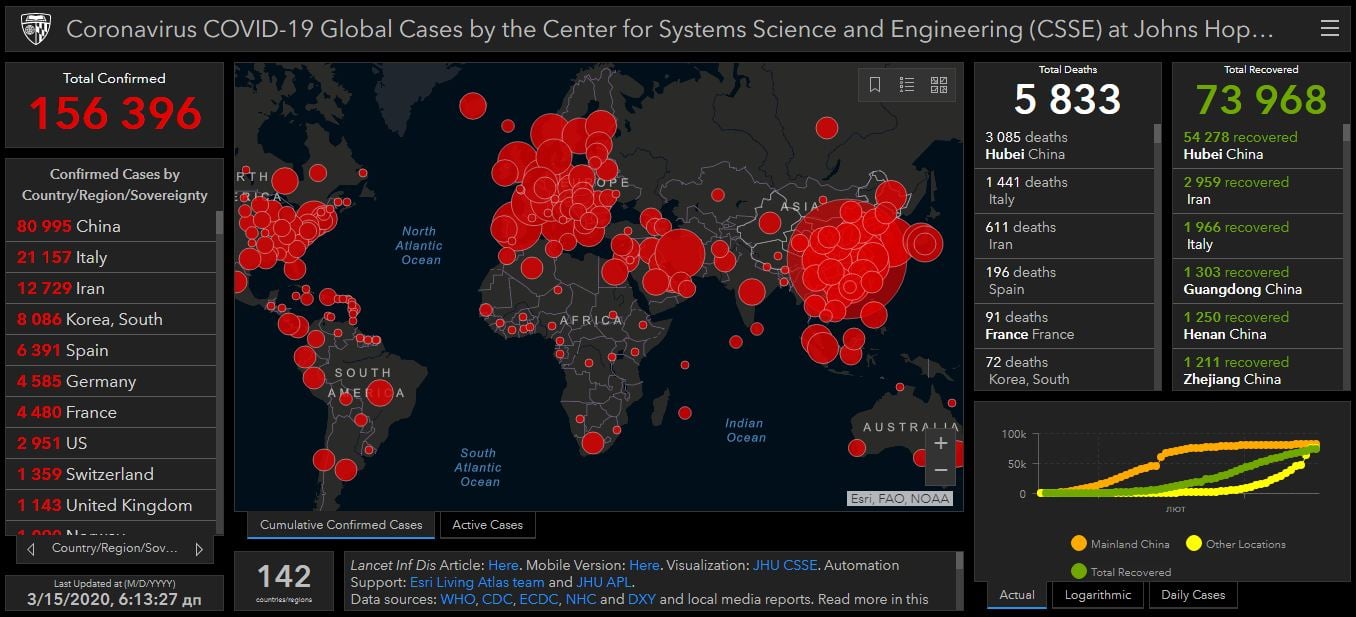Open the hamburger menu in the header
Screen dimensions: 1356x617
pos(1329,29)
